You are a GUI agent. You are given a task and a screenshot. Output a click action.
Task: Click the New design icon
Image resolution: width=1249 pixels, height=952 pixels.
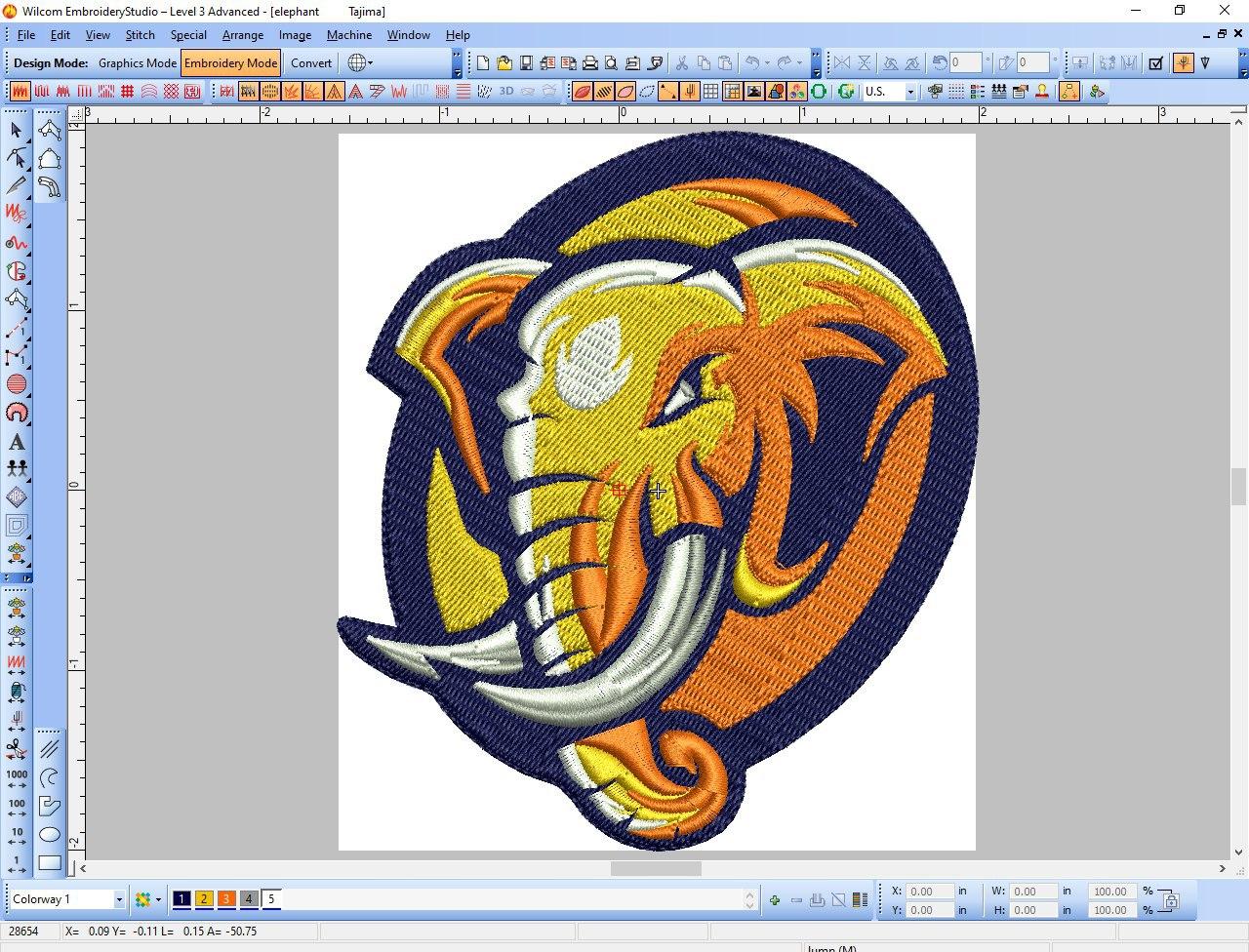(483, 63)
